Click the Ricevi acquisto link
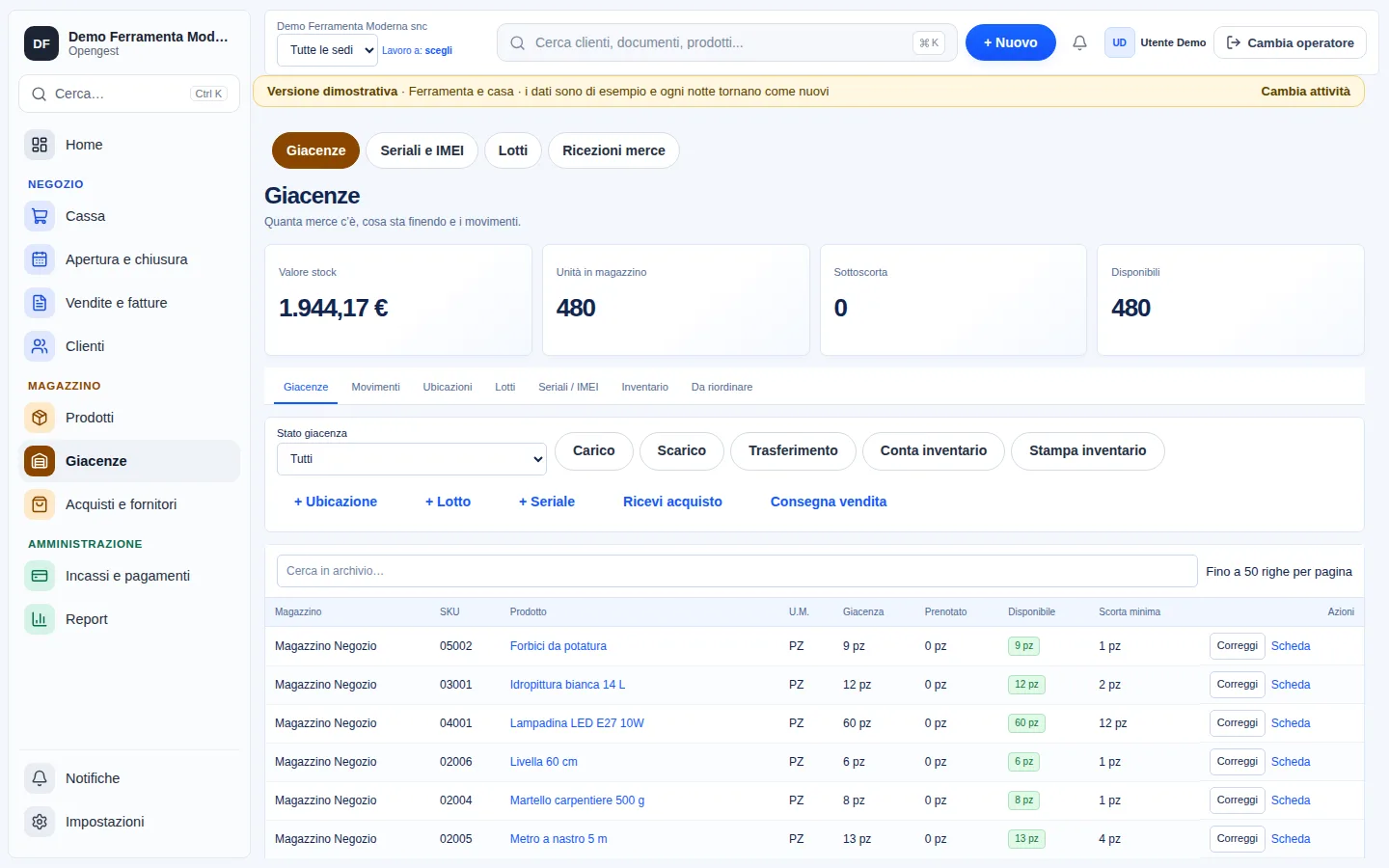Image resolution: width=1389 pixels, height=868 pixels. [x=672, y=502]
